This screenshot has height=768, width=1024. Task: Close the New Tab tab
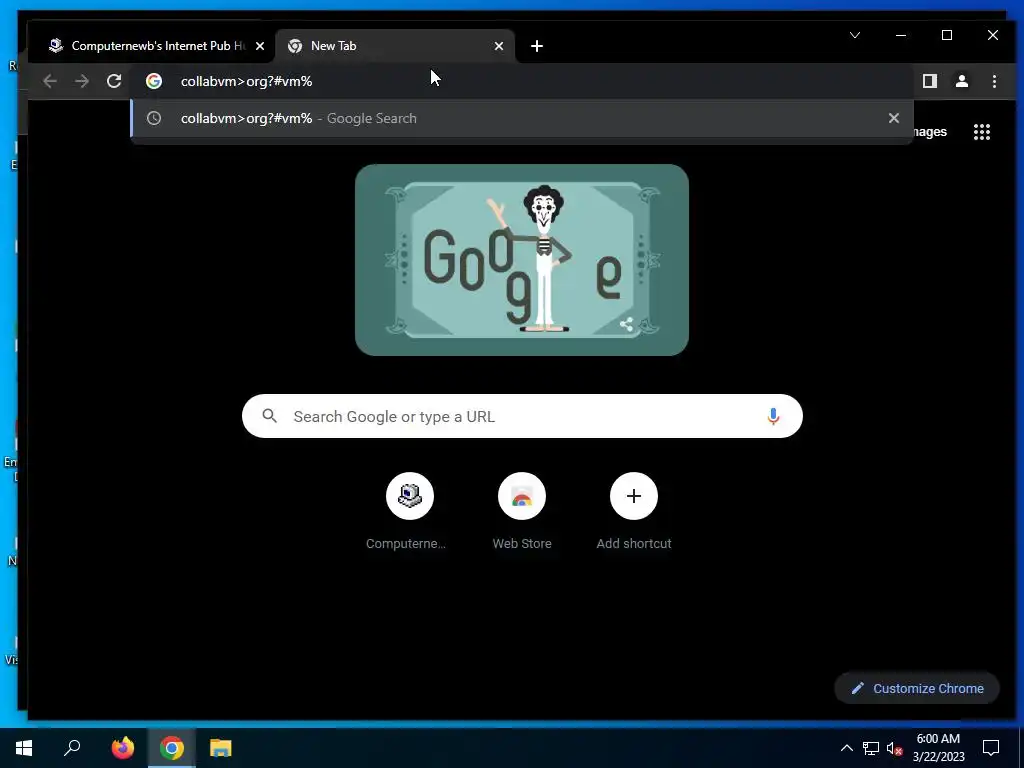(x=499, y=46)
